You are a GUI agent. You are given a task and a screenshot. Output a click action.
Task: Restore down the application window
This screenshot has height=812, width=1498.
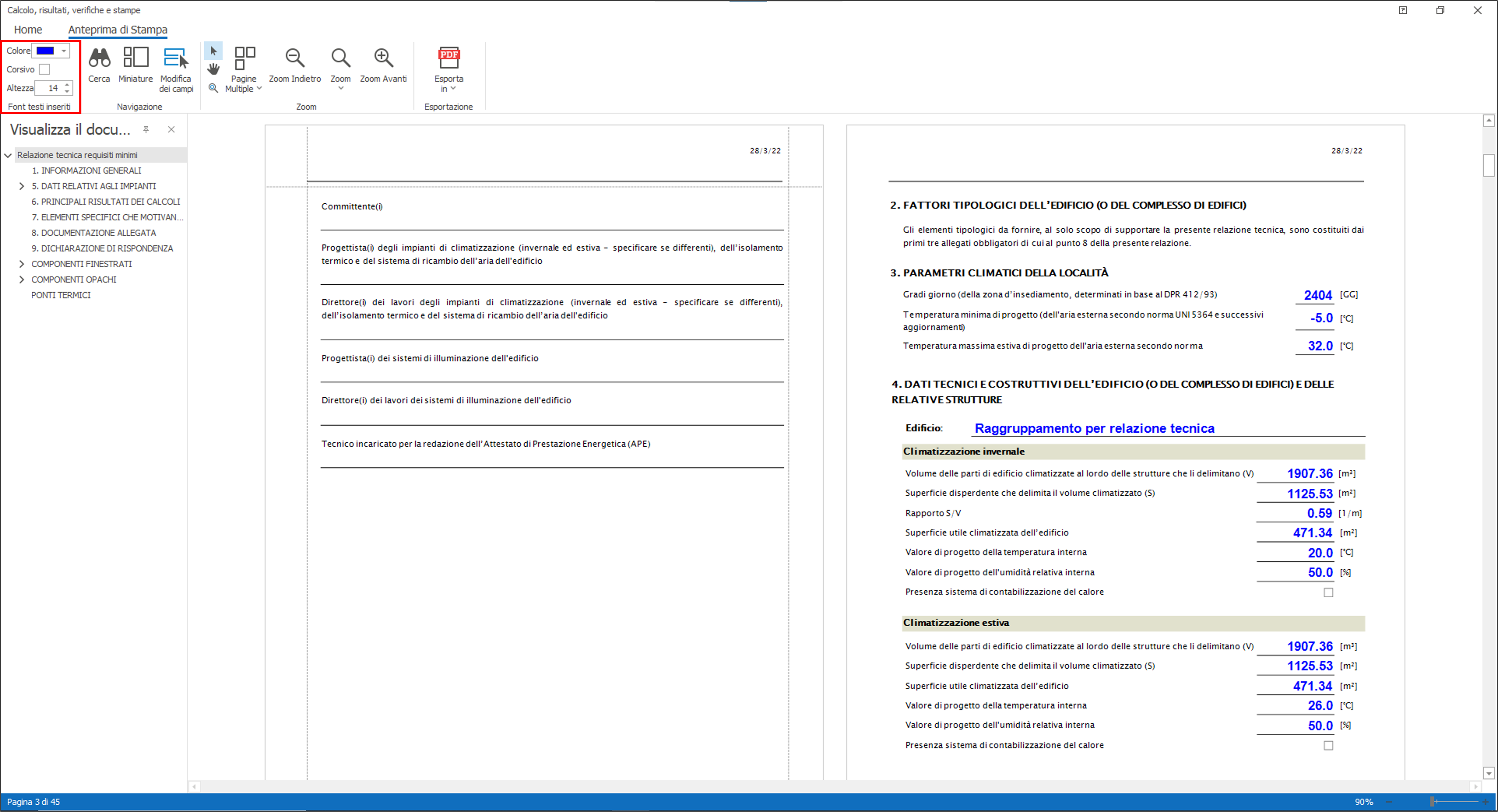click(1440, 10)
